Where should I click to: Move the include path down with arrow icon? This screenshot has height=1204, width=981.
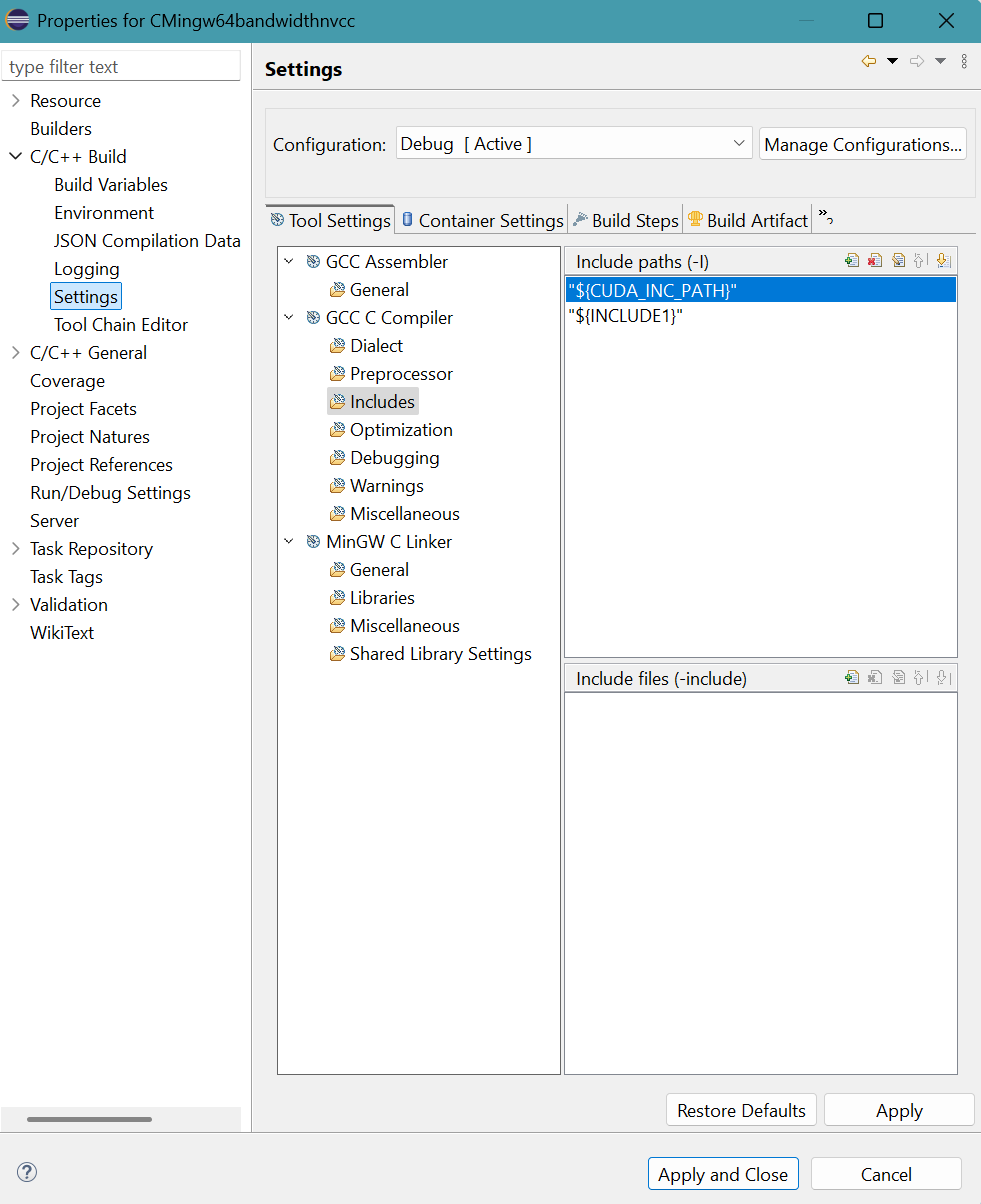click(x=944, y=261)
